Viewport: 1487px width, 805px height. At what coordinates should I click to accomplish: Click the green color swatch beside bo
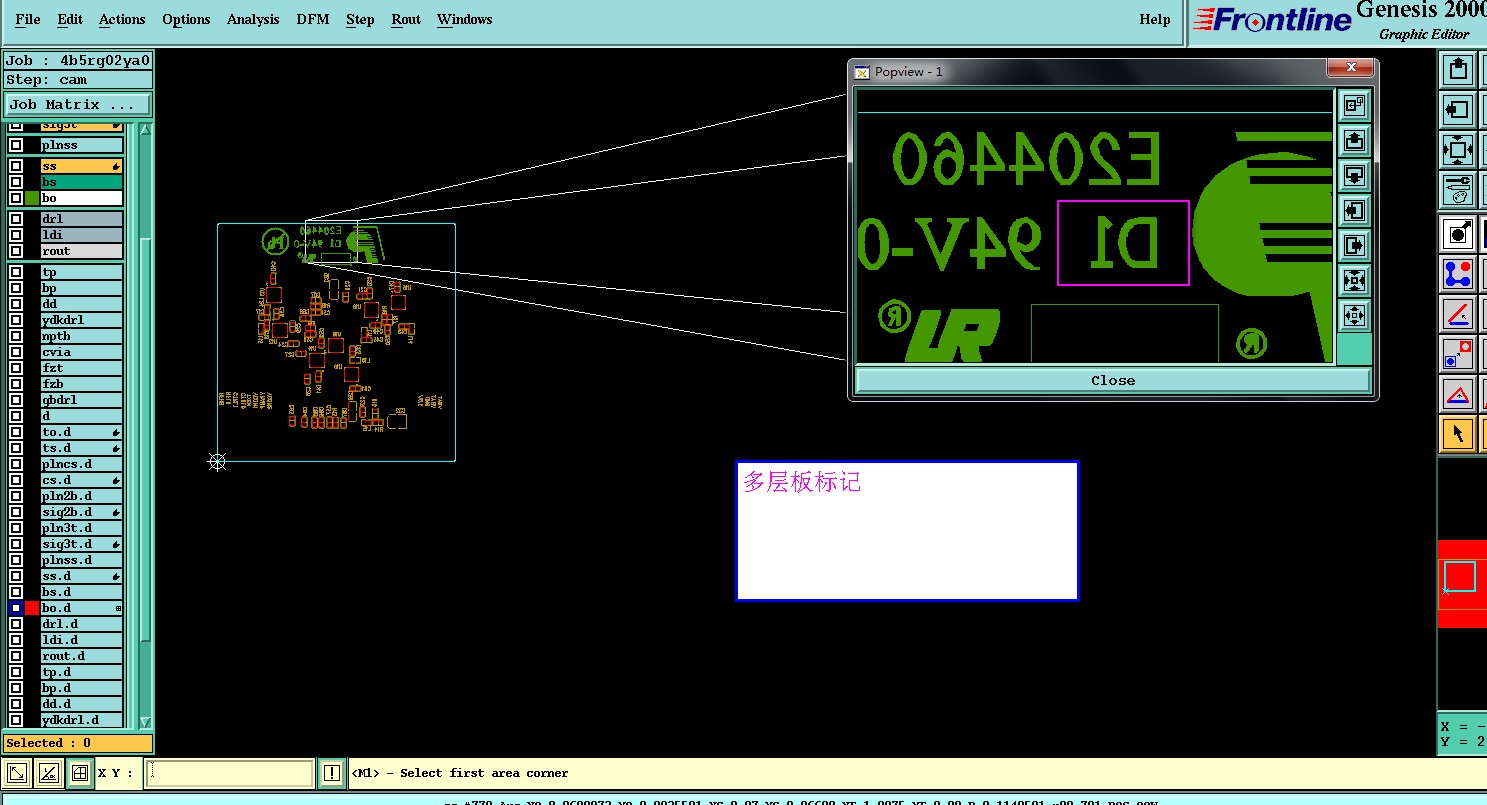click(x=32, y=198)
